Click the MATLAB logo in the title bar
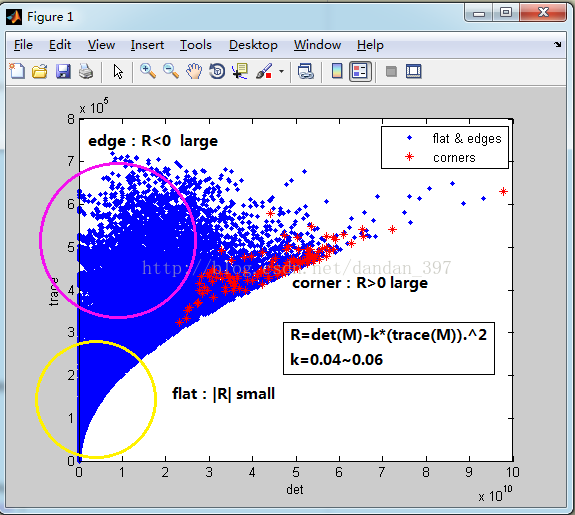Viewport: 575px width, 515px height. 14,17
